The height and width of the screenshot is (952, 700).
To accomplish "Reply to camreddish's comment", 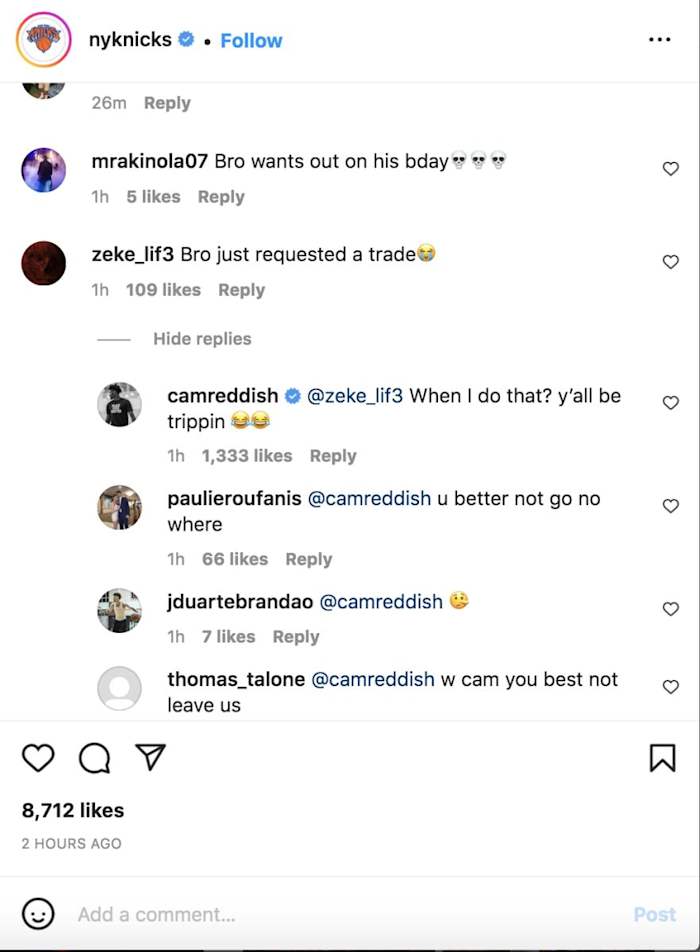I will point(333,456).
